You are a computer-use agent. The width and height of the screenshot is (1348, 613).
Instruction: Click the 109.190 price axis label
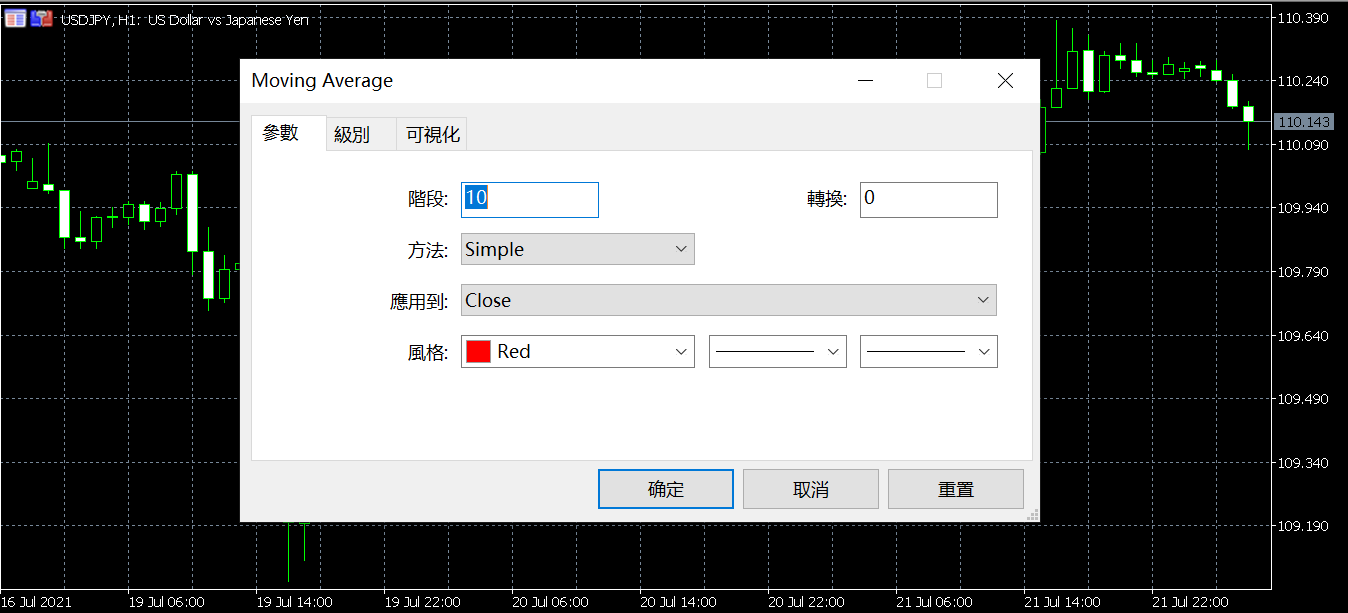1303,526
